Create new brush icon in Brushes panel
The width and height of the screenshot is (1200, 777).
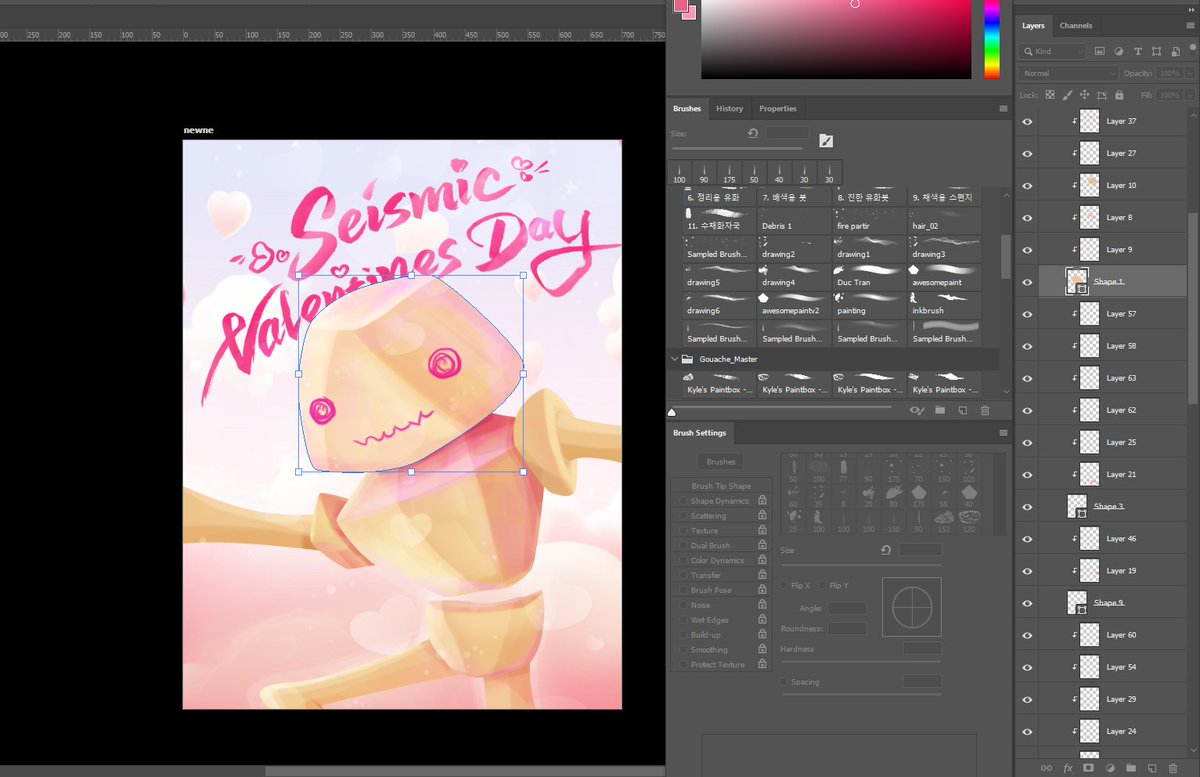coord(962,410)
